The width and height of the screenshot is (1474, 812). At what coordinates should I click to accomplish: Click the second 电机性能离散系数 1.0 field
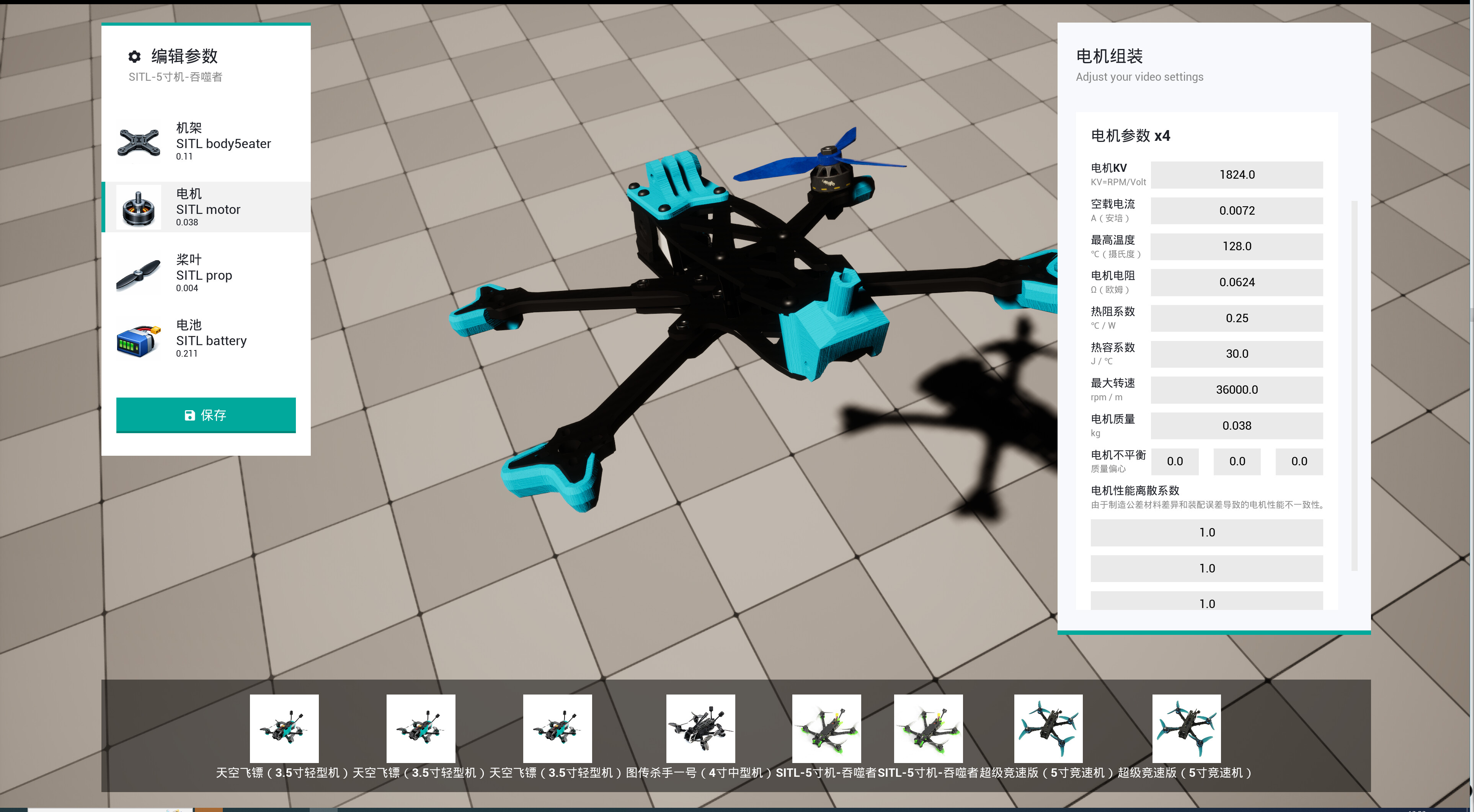point(1207,568)
